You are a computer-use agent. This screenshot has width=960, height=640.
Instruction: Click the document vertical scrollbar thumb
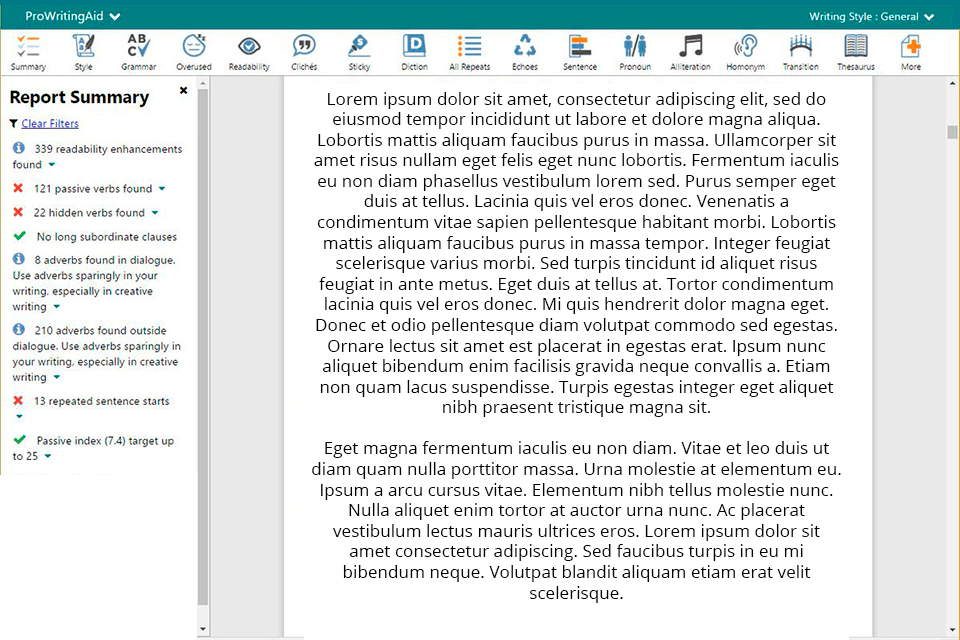point(952,132)
